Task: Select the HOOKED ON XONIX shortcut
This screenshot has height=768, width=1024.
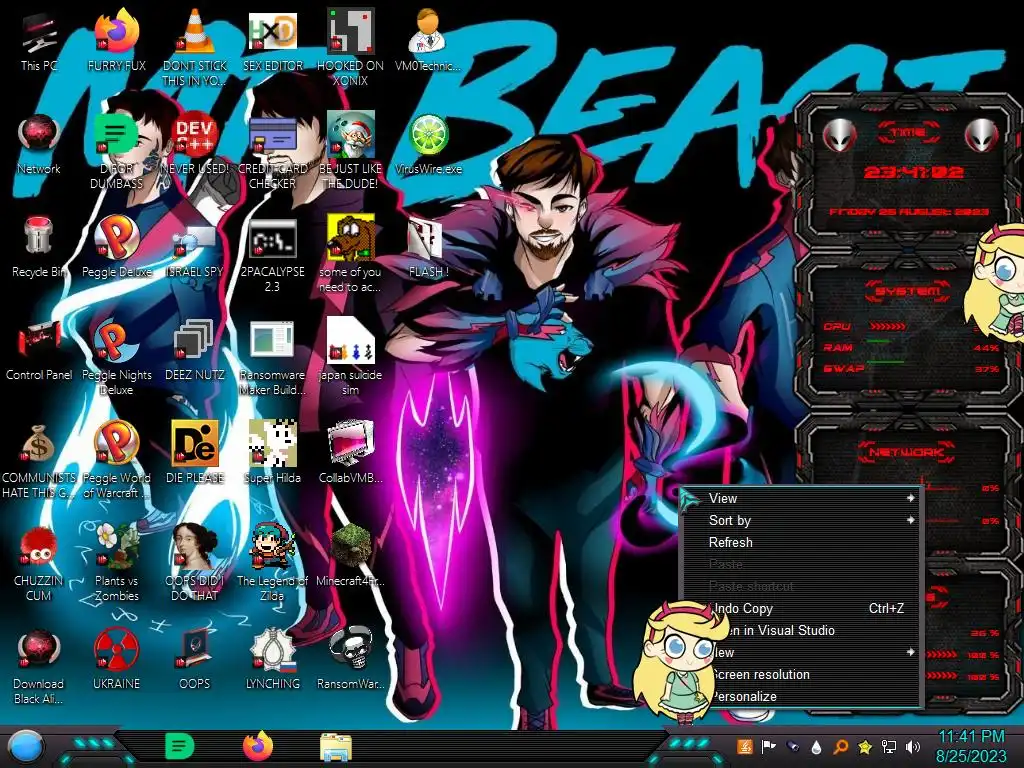Action: point(351,47)
